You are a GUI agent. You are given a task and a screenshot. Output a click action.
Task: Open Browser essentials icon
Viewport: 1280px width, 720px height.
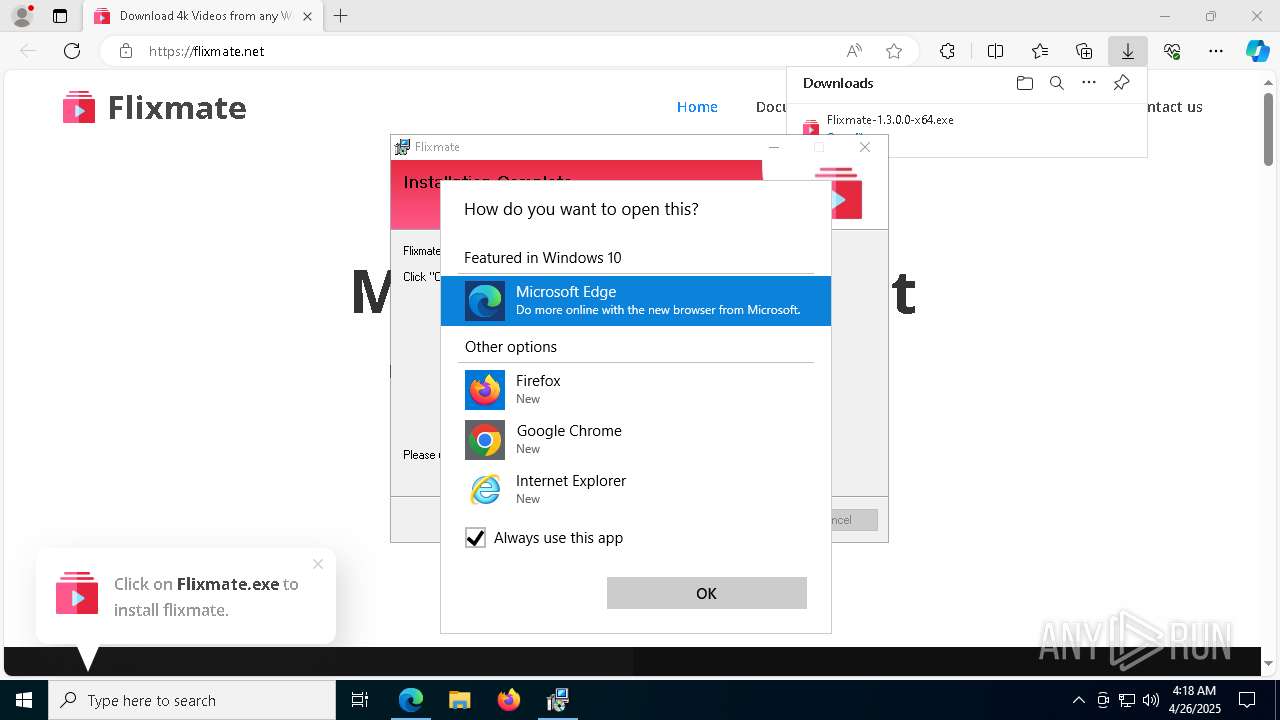(1172, 51)
